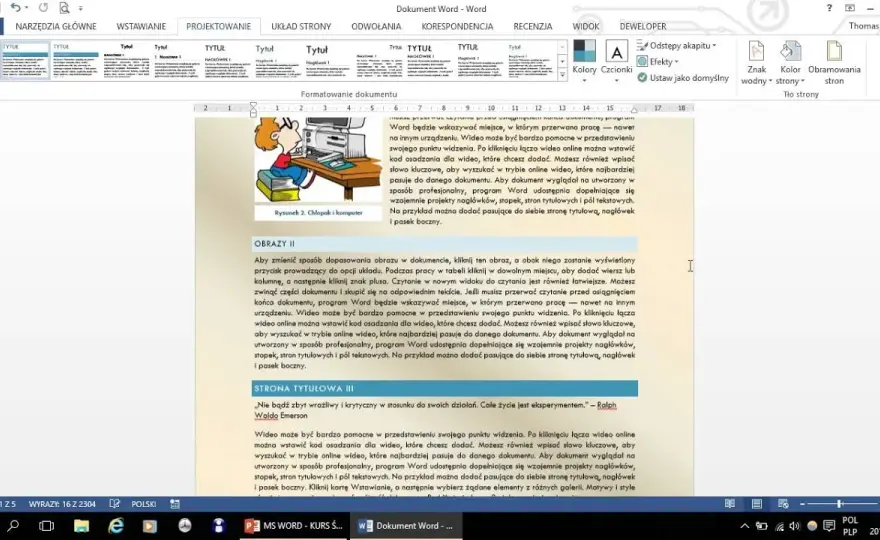Switch to Print Layout view
Viewport: 880px width, 540px height.
click(x=757, y=504)
